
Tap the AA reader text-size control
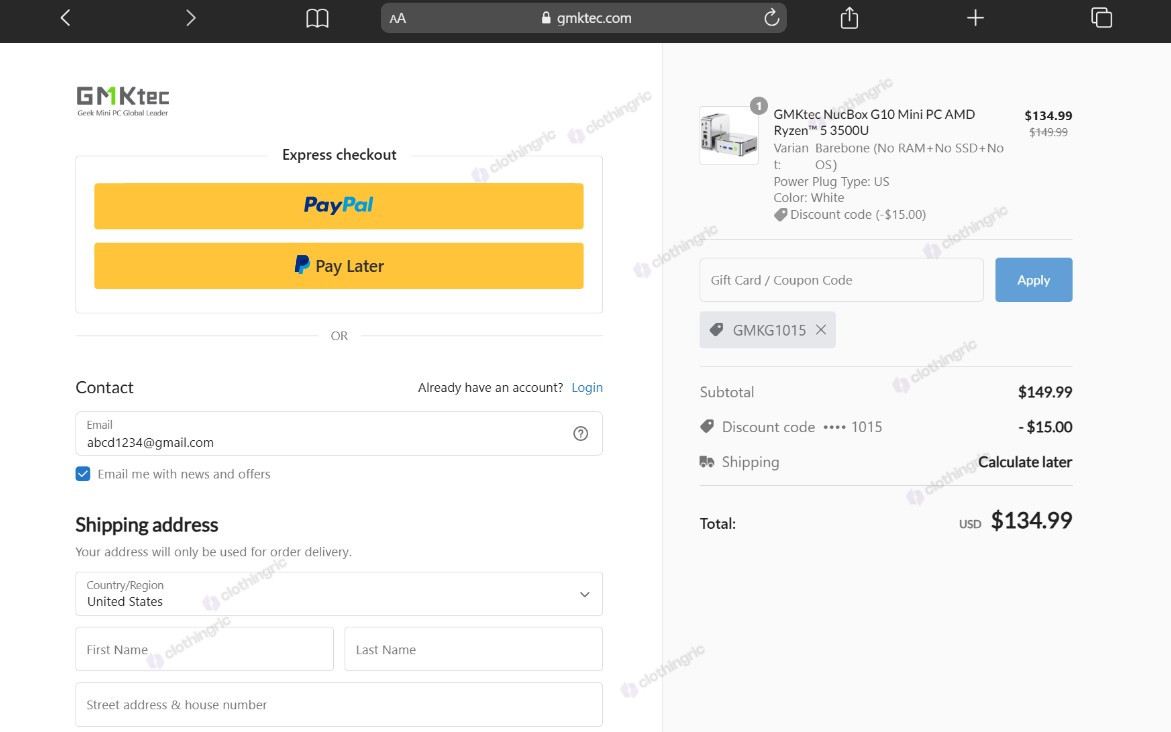click(398, 18)
